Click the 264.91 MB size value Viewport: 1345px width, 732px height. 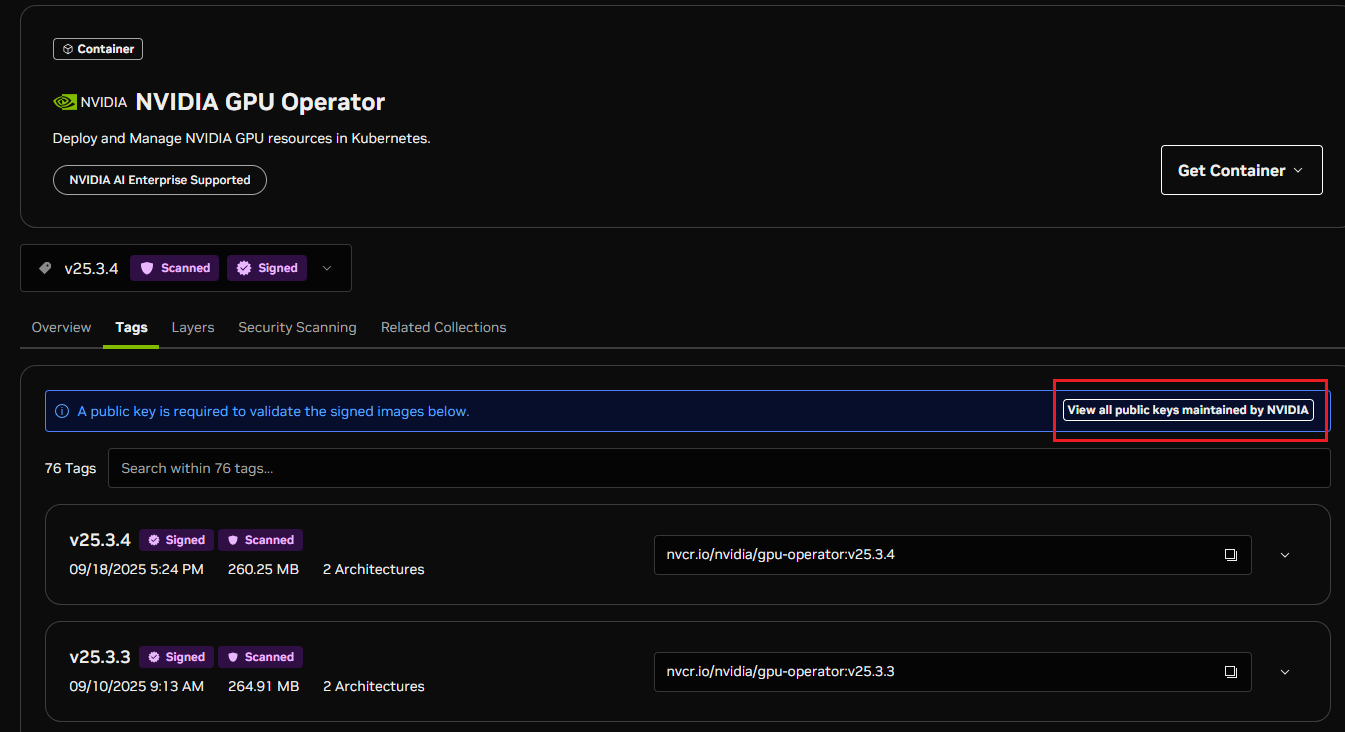(x=263, y=686)
